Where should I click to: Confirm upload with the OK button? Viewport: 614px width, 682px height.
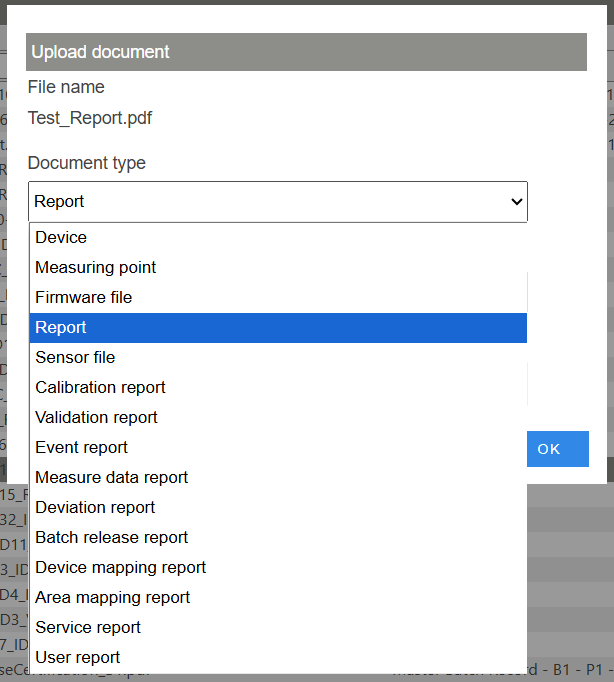[x=557, y=449]
